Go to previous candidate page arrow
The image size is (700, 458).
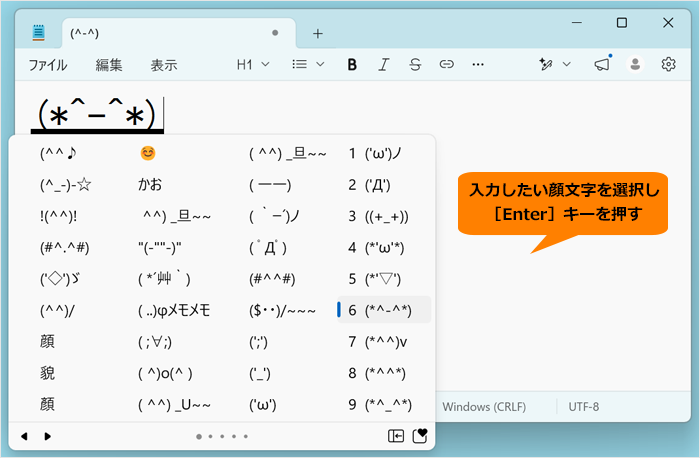[x=25, y=436]
